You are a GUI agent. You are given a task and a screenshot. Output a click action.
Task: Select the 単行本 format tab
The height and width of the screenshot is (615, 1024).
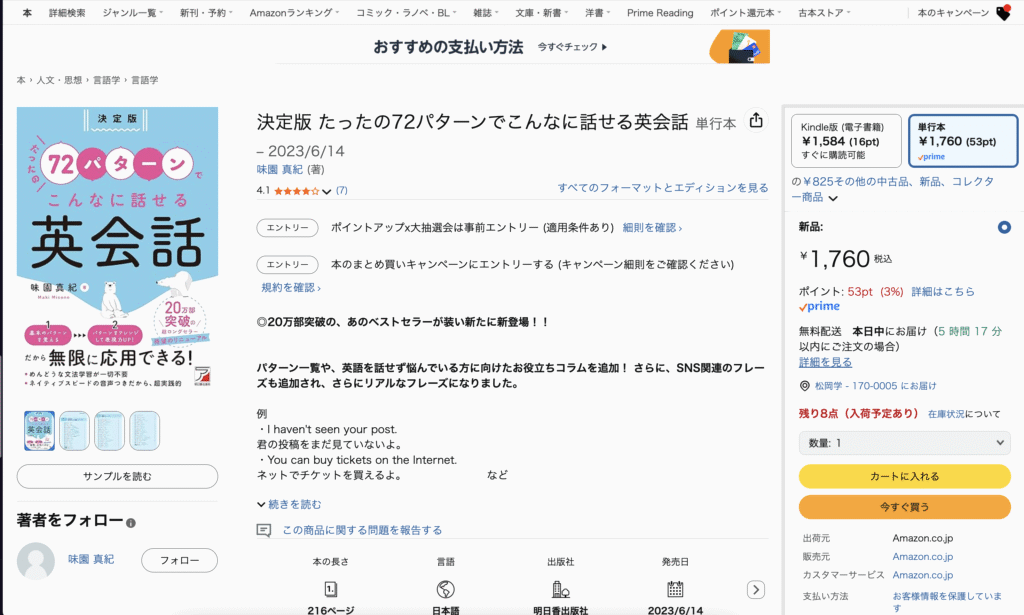963,141
